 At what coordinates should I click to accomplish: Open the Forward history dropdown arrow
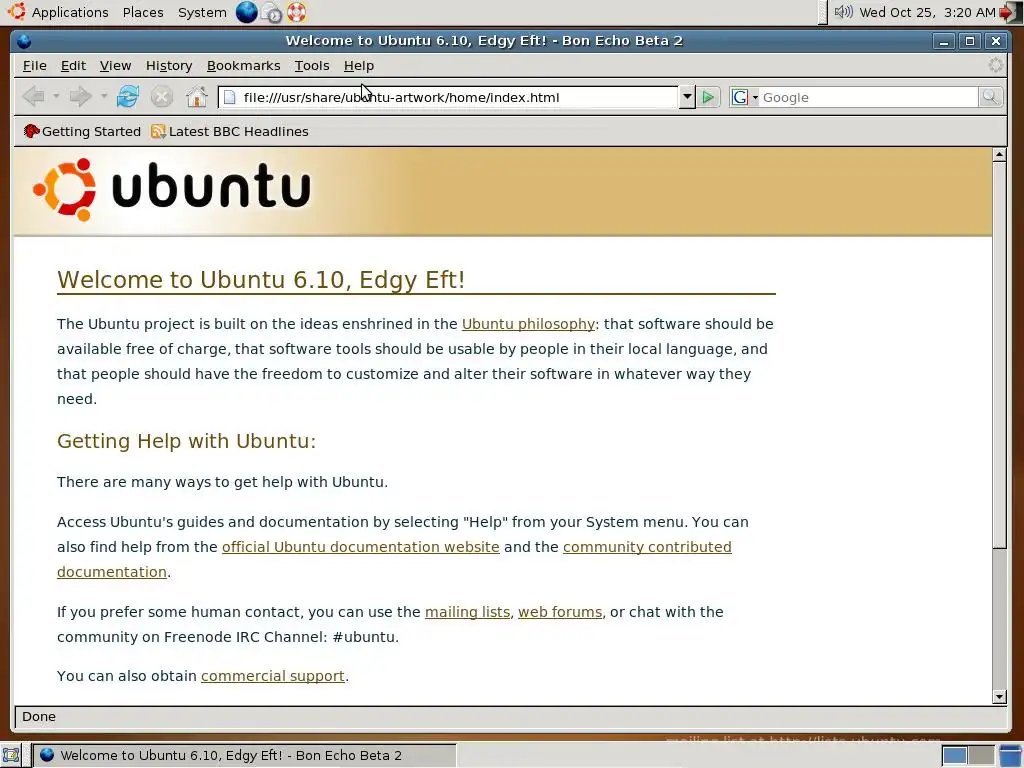pos(104,97)
